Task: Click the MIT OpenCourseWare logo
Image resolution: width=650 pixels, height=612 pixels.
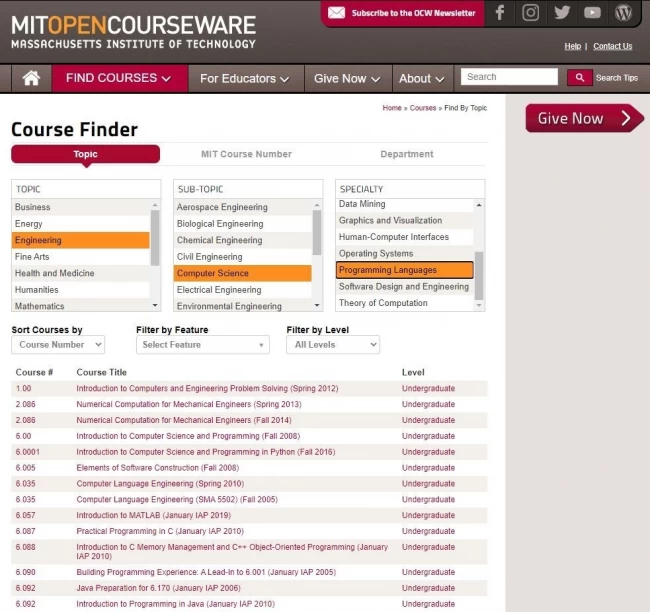Action: click(133, 32)
